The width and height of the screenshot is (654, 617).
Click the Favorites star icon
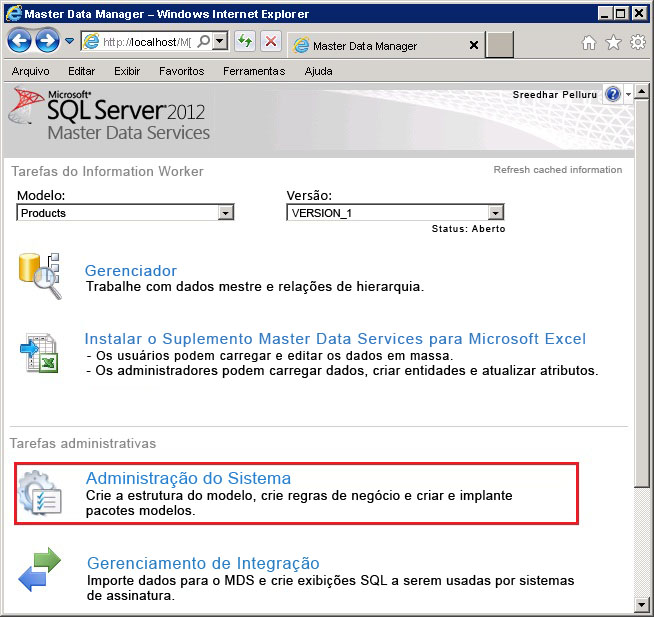[613, 43]
